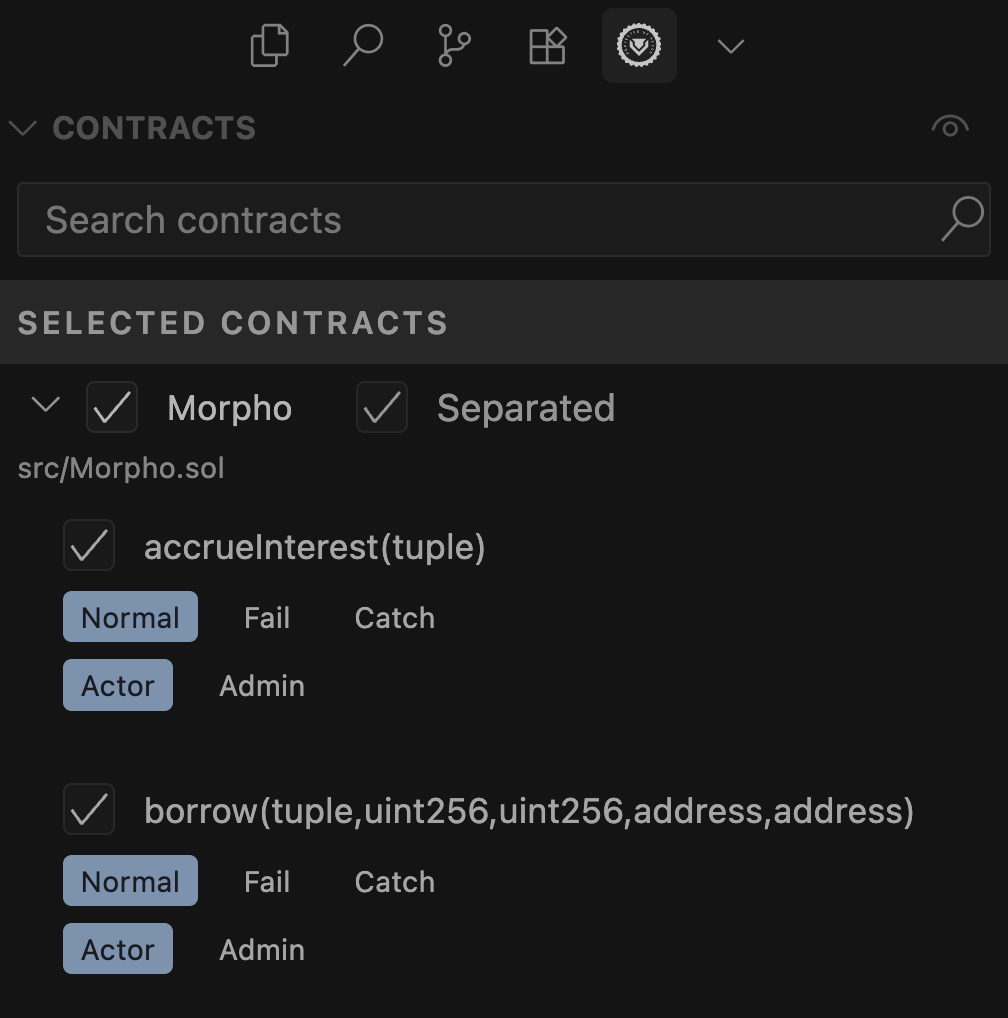Uncheck the accrueInterest(tuple) checkbox
The height and width of the screenshot is (1018, 1008).
click(x=89, y=545)
